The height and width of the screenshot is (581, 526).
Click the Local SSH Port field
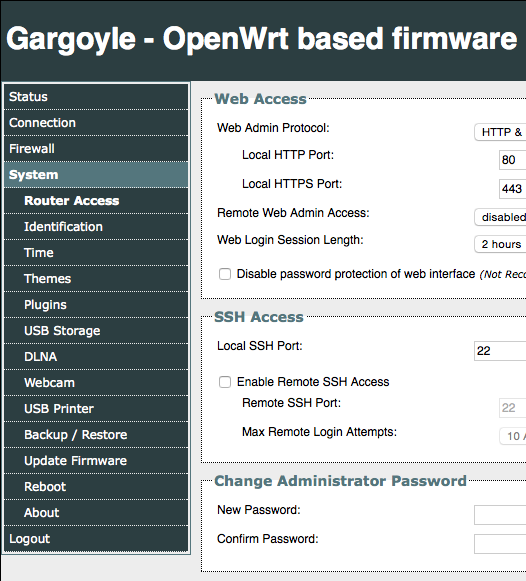[x=500, y=351]
